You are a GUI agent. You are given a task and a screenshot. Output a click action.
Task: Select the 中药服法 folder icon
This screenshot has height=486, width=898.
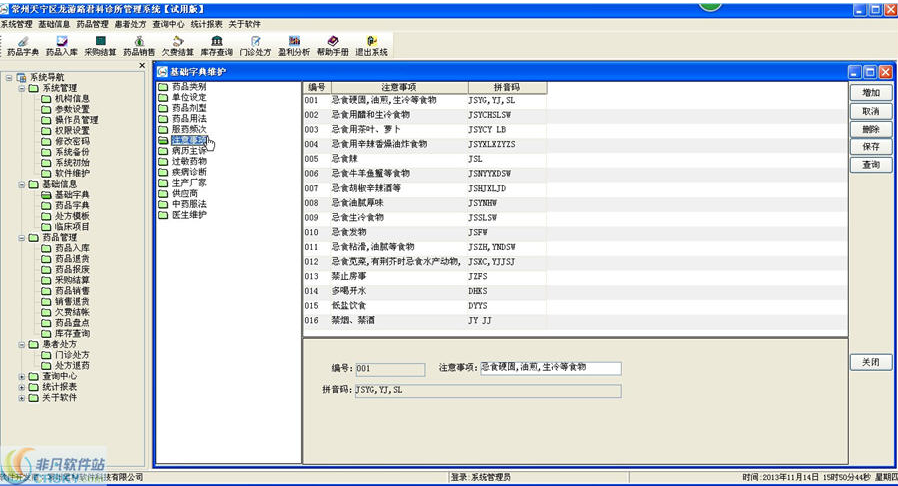[x=163, y=204]
